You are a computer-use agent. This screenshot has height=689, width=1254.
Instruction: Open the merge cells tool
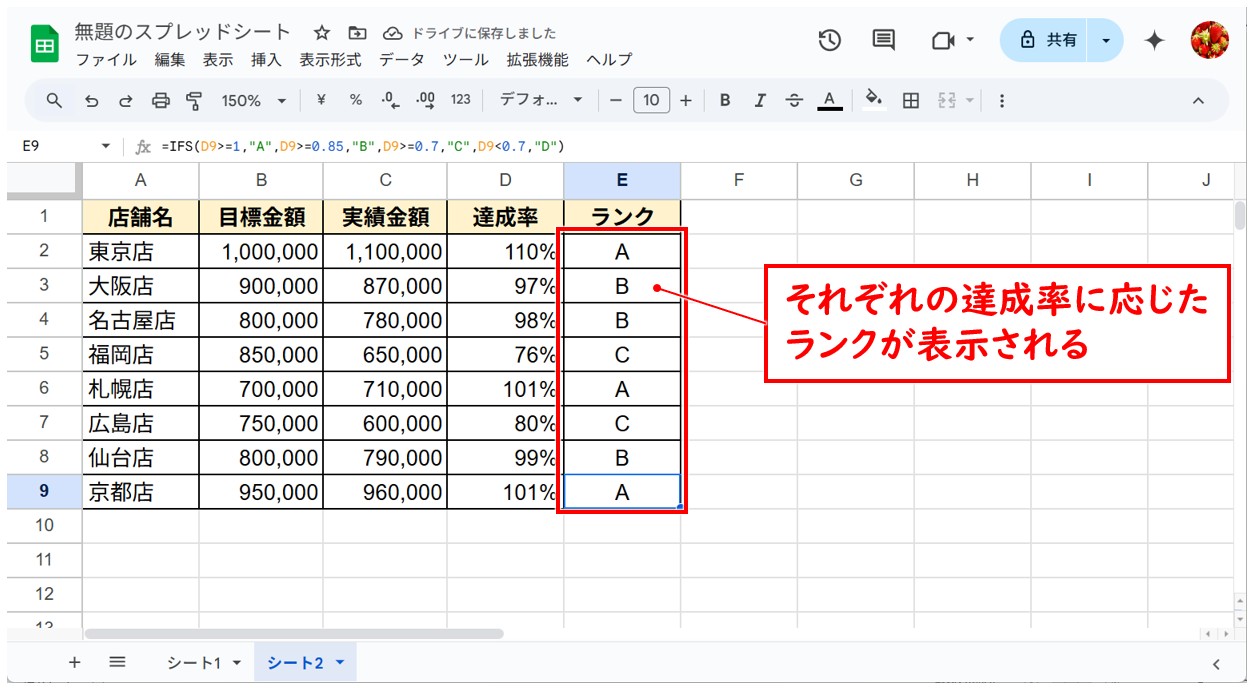click(x=946, y=100)
